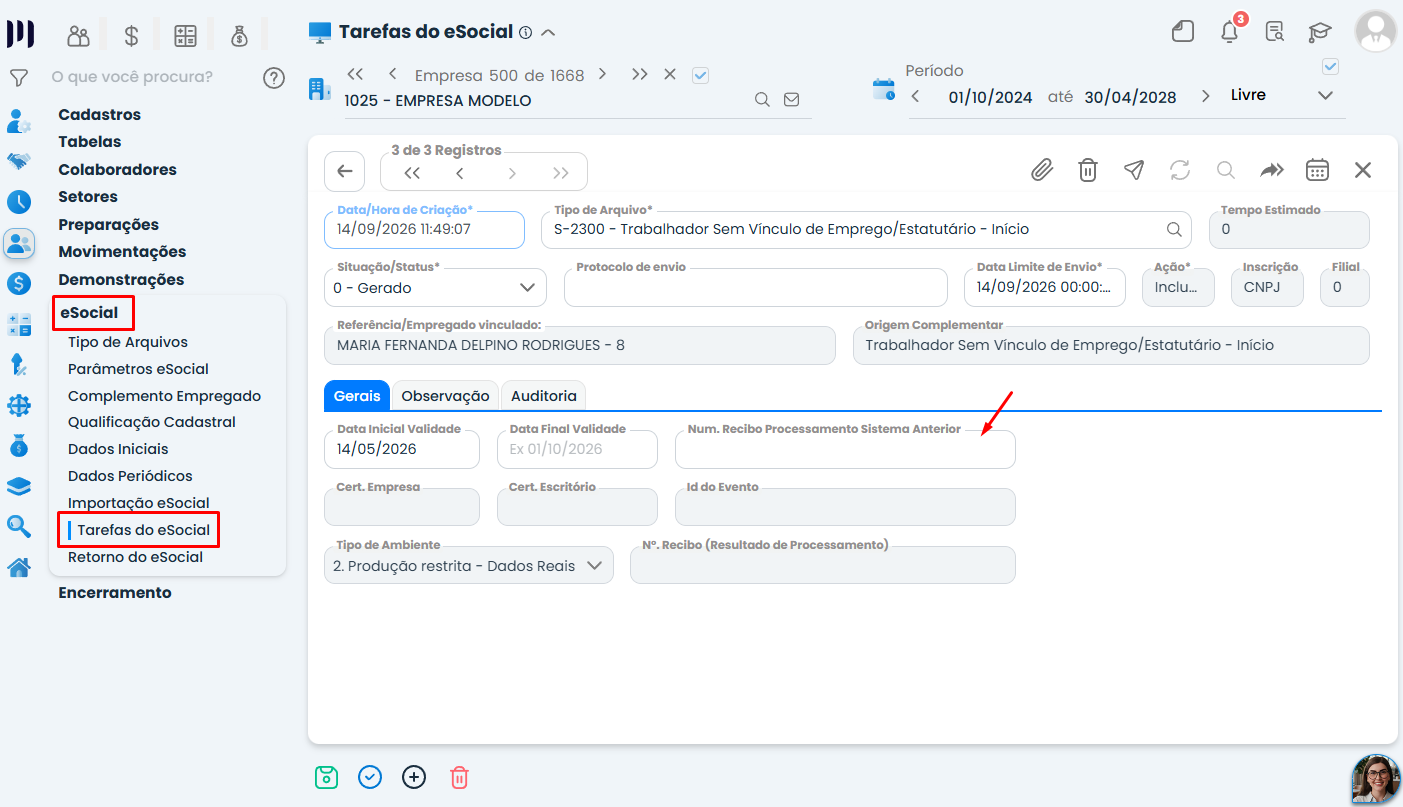Click the Data Inicial Validade field

(402, 449)
